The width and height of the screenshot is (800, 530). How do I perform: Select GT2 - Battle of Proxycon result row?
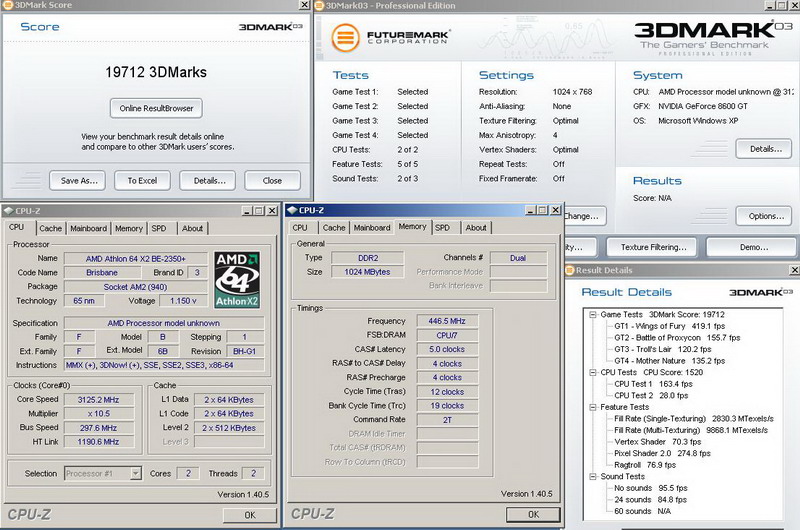(x=677, y=338)
